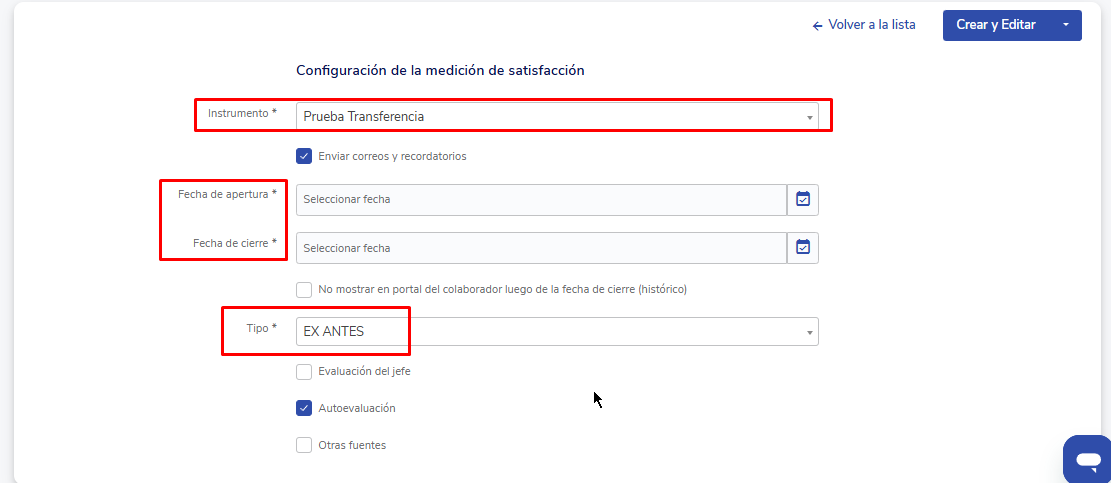This screenshot has height=483, width=1111.
Task: Disable Enviar correos y recordatorios checkbox
Action: click(304, 156)
